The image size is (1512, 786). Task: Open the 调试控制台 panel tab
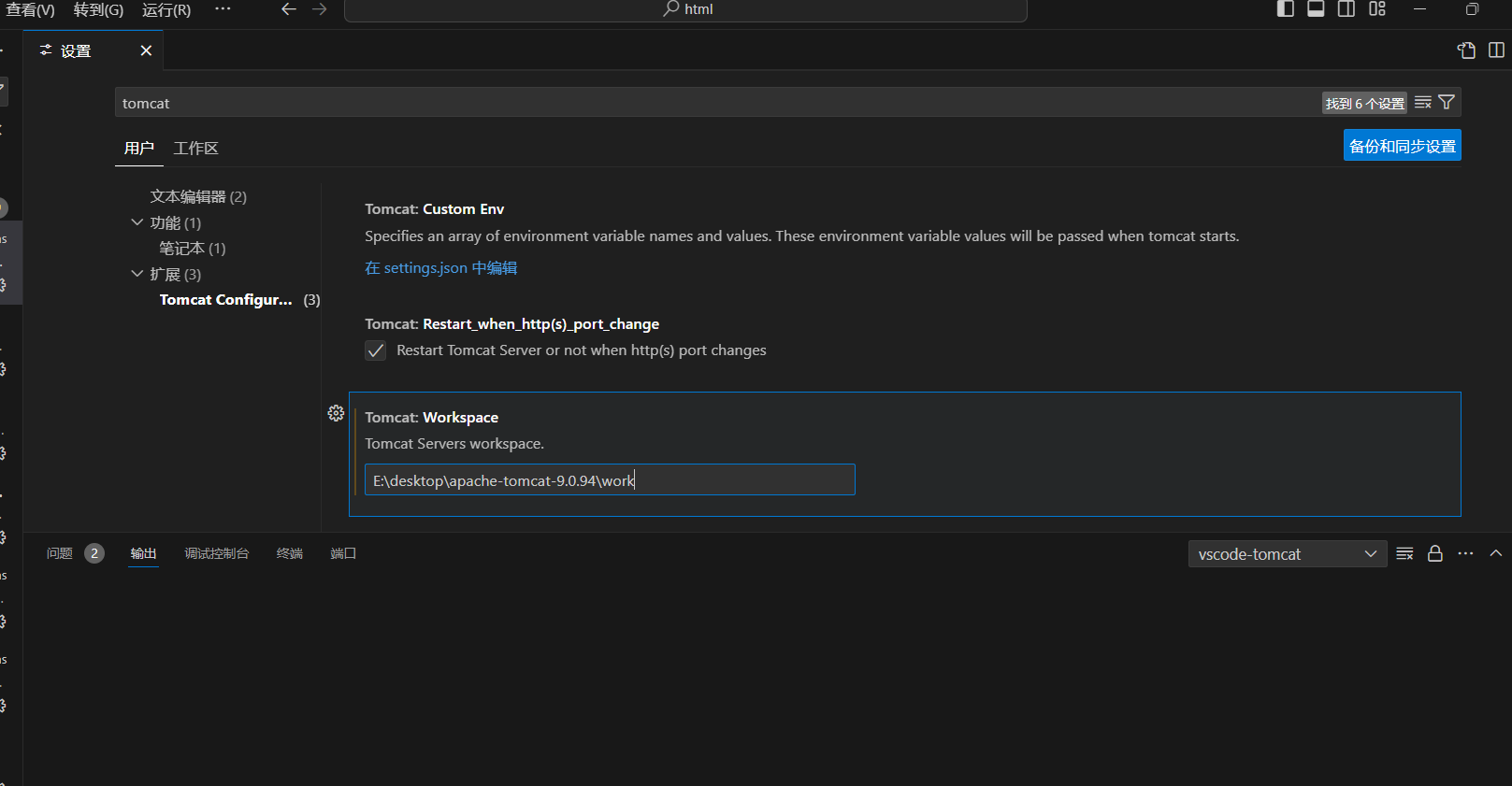(217, 553)
